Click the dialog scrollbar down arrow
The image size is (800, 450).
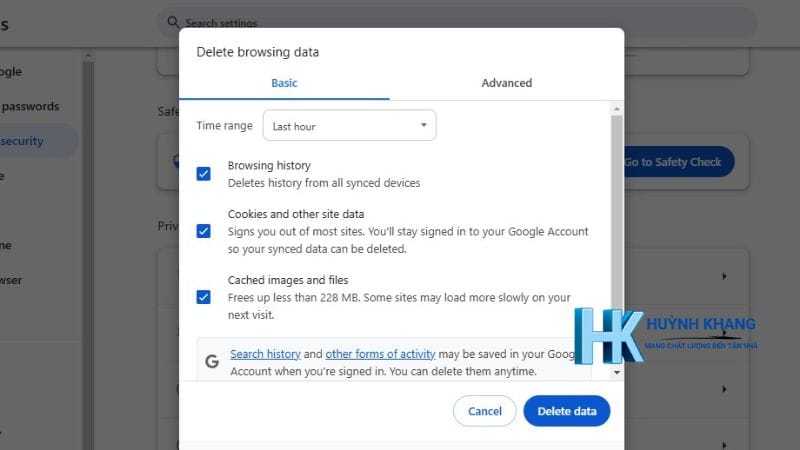617,372
